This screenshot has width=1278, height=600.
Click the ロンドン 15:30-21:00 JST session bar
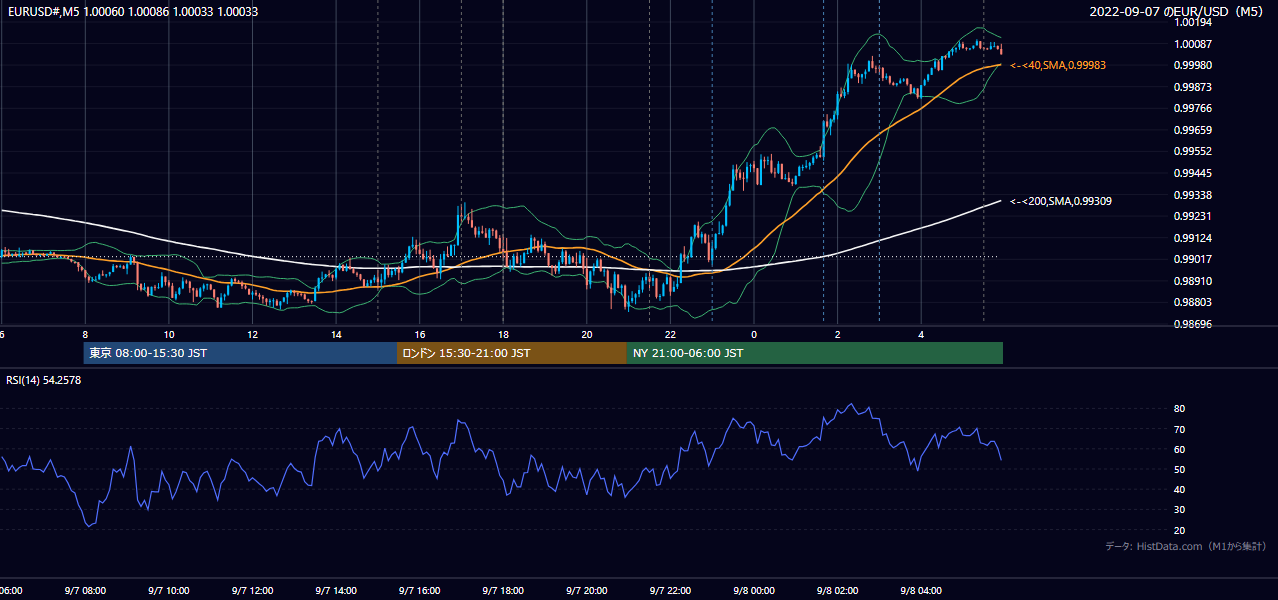tap(512, 353)
